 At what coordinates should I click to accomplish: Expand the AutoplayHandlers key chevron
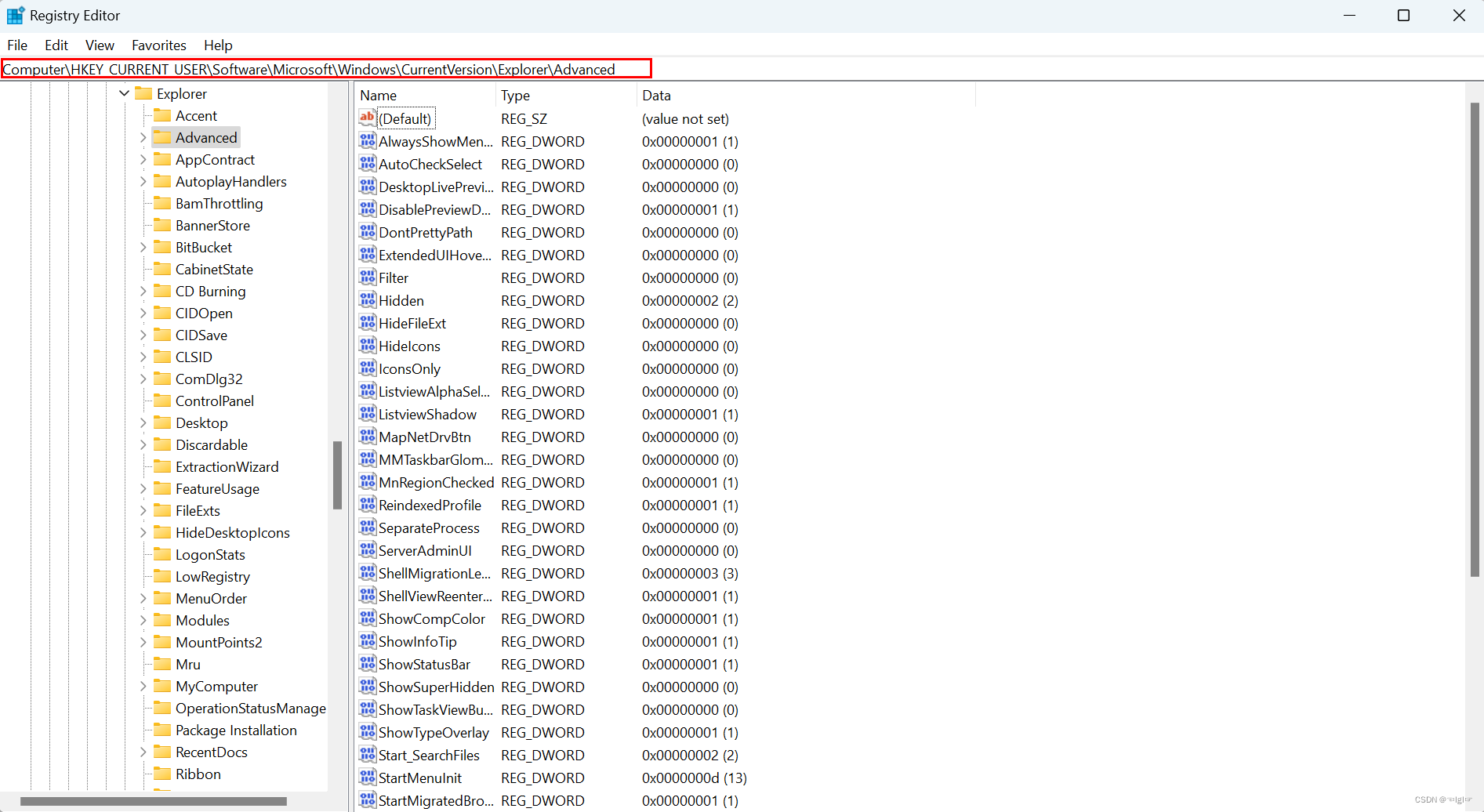143,182
